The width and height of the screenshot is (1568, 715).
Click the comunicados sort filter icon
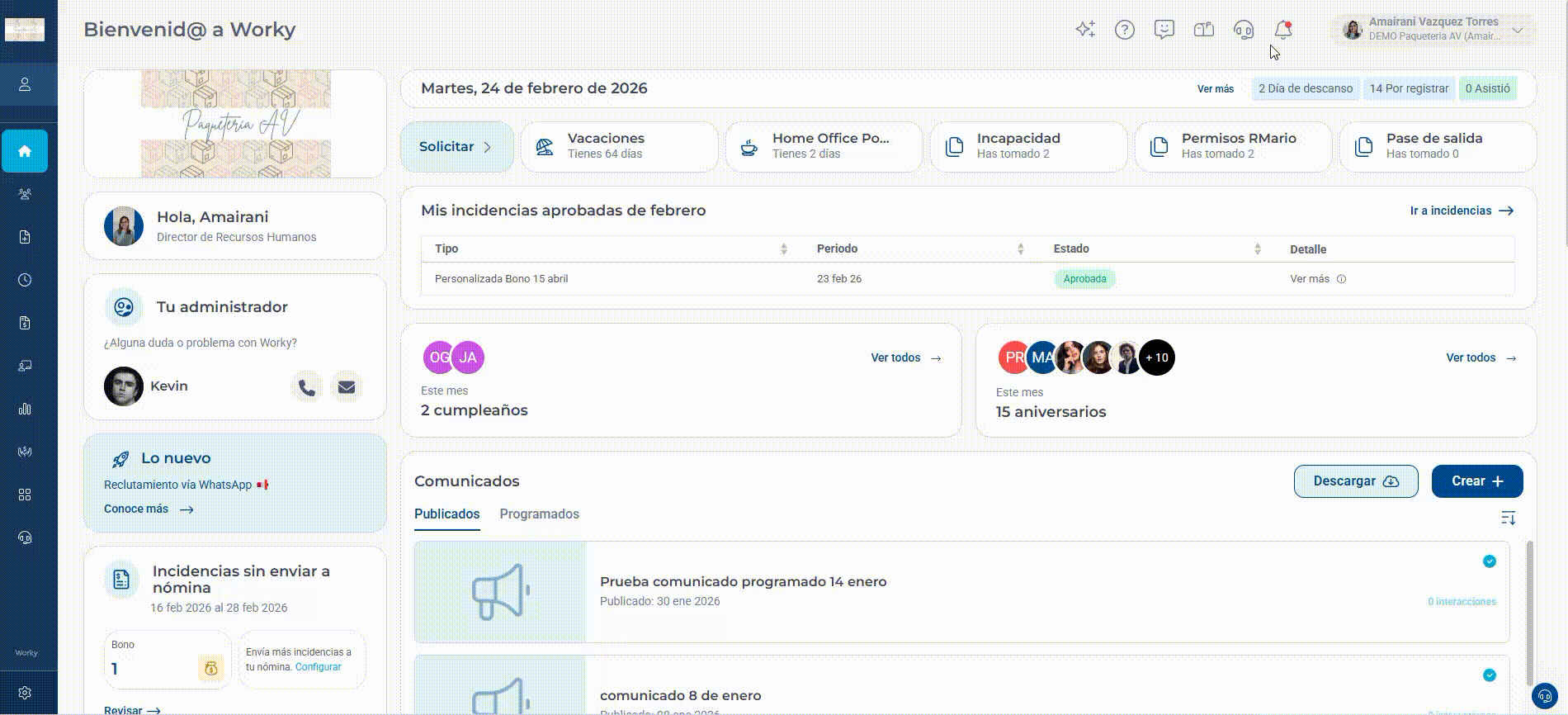coord(1508,518)
